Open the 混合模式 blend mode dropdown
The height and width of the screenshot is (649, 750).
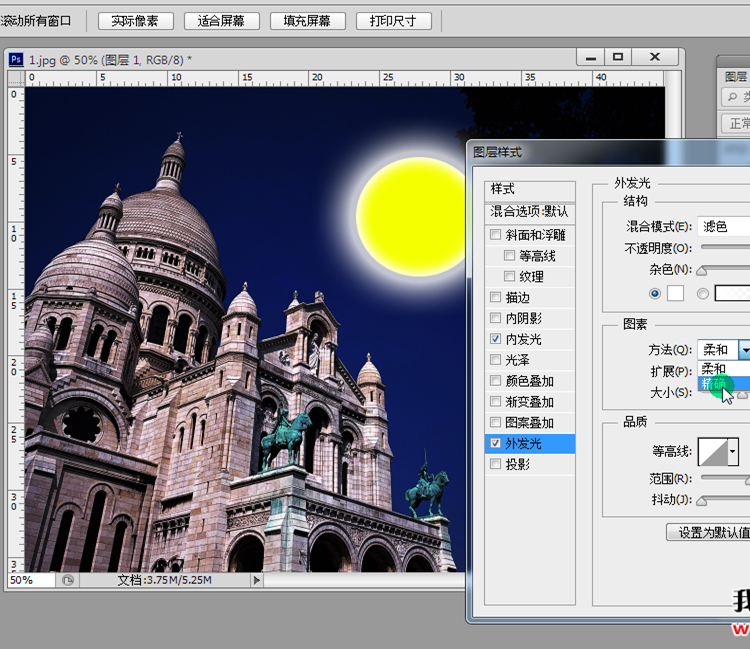[723, 227]
